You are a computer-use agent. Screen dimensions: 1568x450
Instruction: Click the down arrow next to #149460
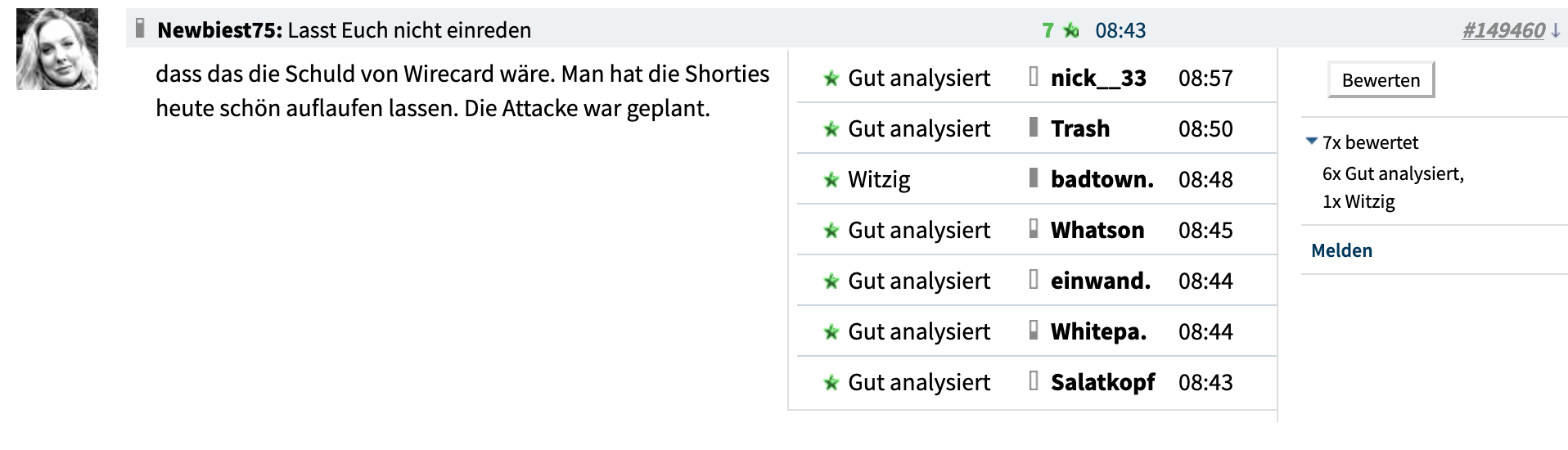[1556, 31]
